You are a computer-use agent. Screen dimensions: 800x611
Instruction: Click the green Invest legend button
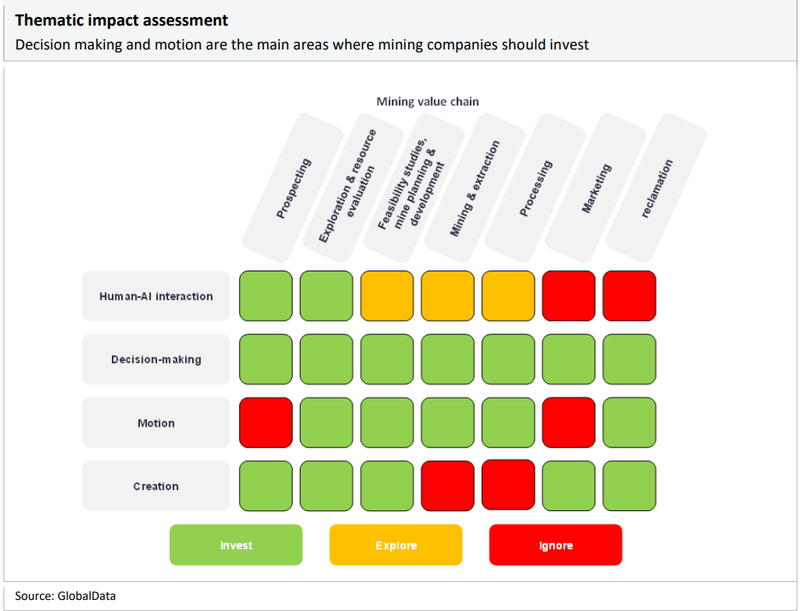[x=236, y=545]
